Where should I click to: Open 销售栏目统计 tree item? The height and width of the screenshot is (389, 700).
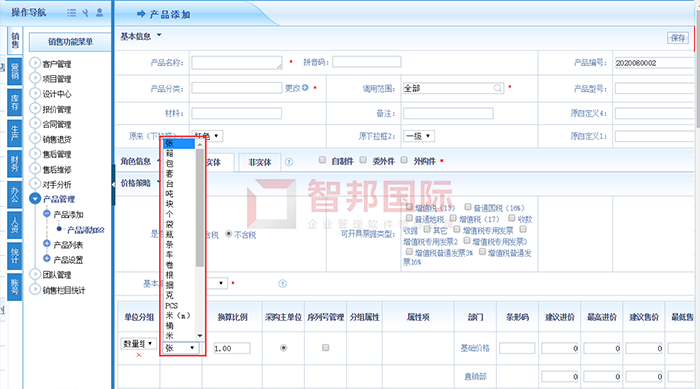[64, 290]
